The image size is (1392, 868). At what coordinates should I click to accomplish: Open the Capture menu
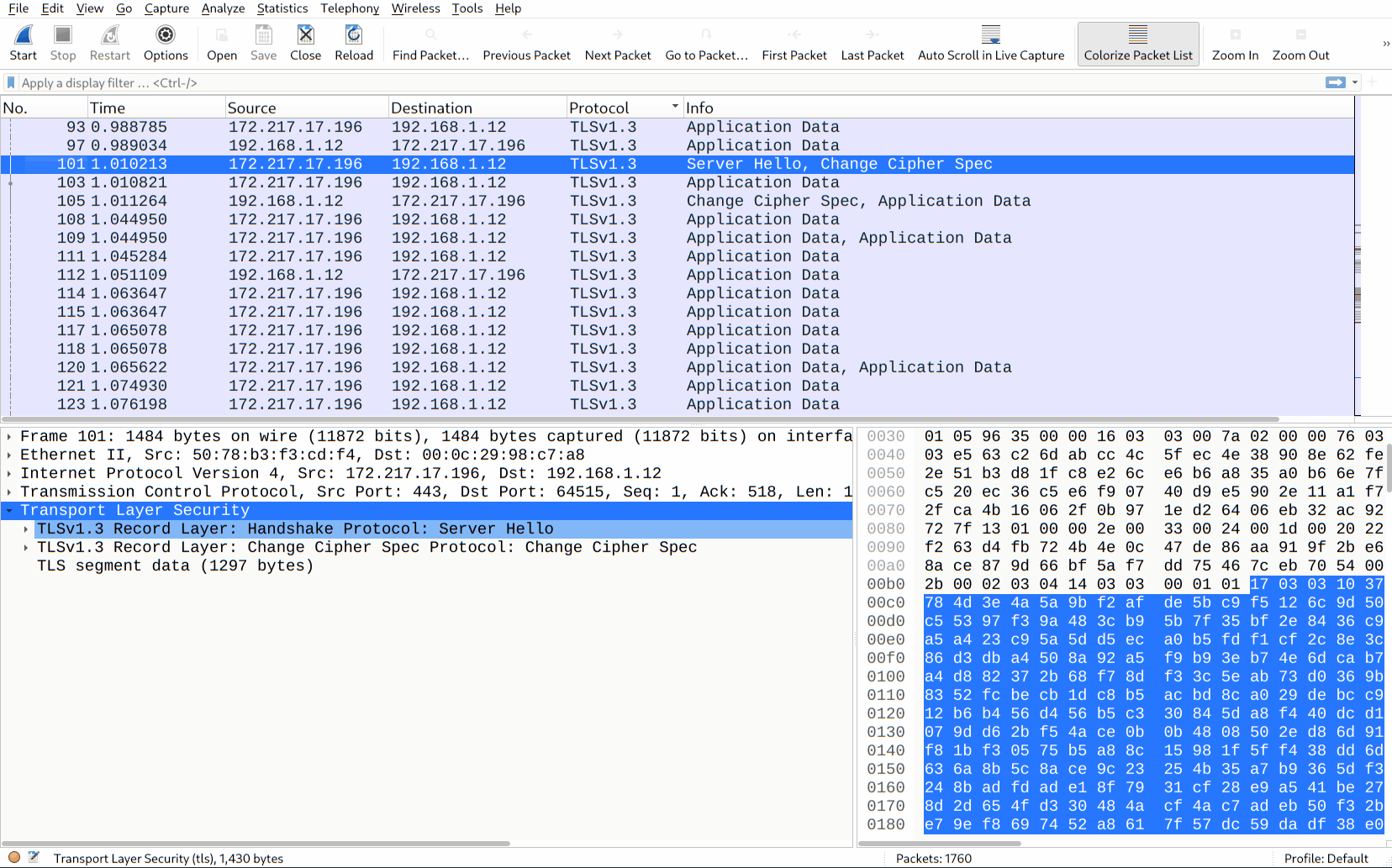[166, 8]
